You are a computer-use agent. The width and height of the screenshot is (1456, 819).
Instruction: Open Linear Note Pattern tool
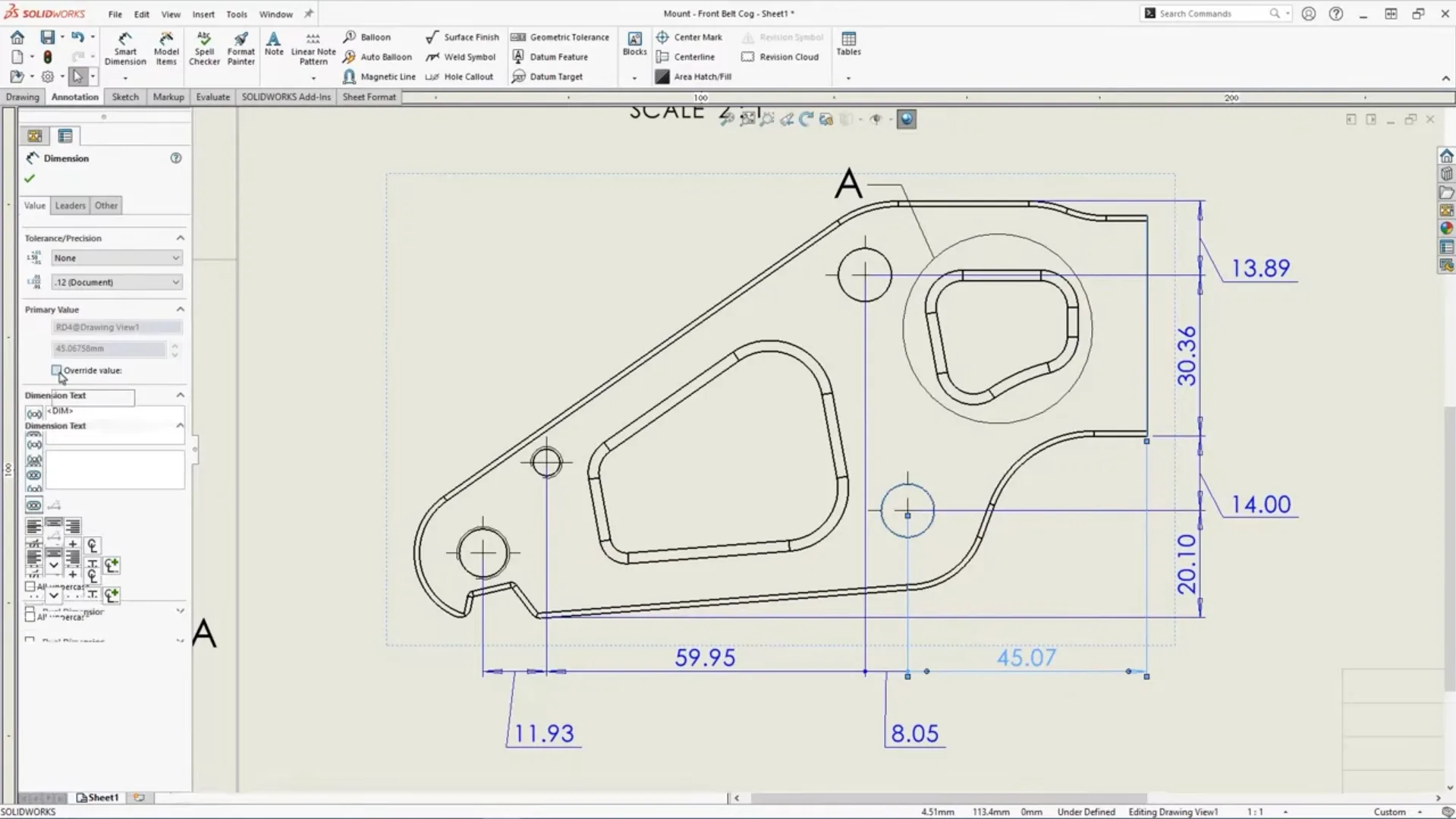tap(313, 49)
